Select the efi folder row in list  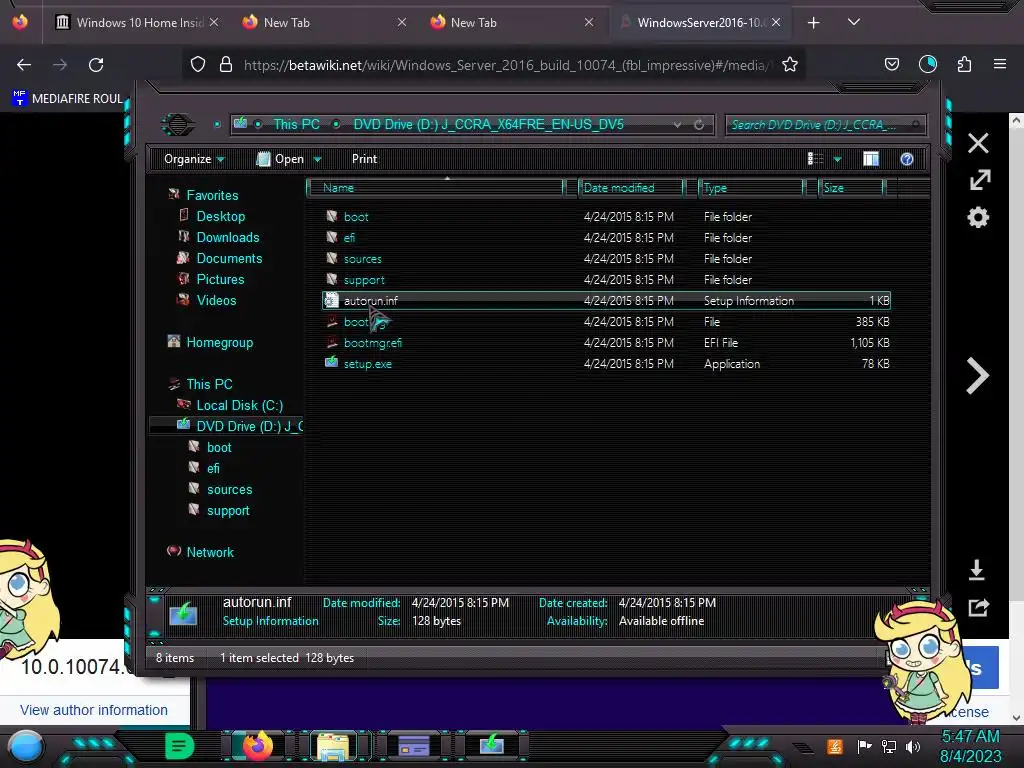pyautogui.click(x=607, y=238)
